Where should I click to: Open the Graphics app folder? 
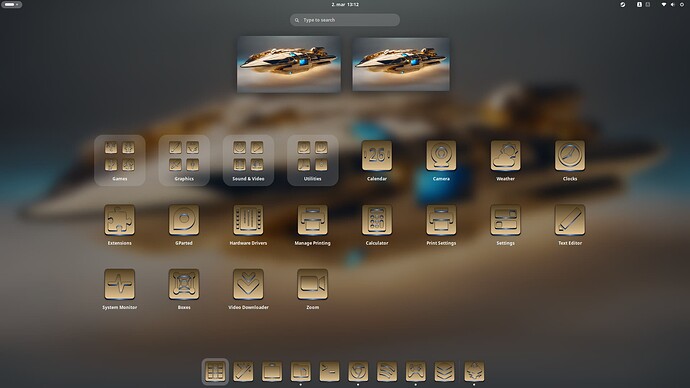[x=184, y=160]
